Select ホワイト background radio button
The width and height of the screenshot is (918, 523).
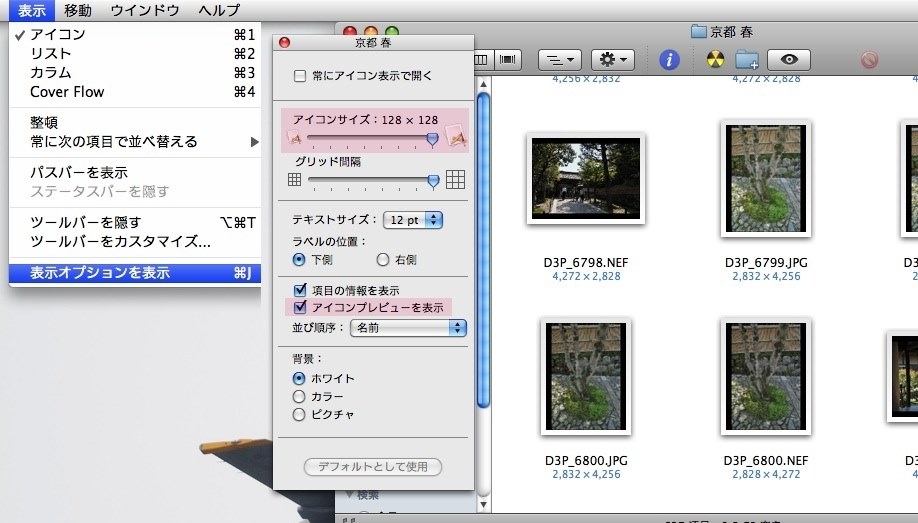click(x=299, y=378)
